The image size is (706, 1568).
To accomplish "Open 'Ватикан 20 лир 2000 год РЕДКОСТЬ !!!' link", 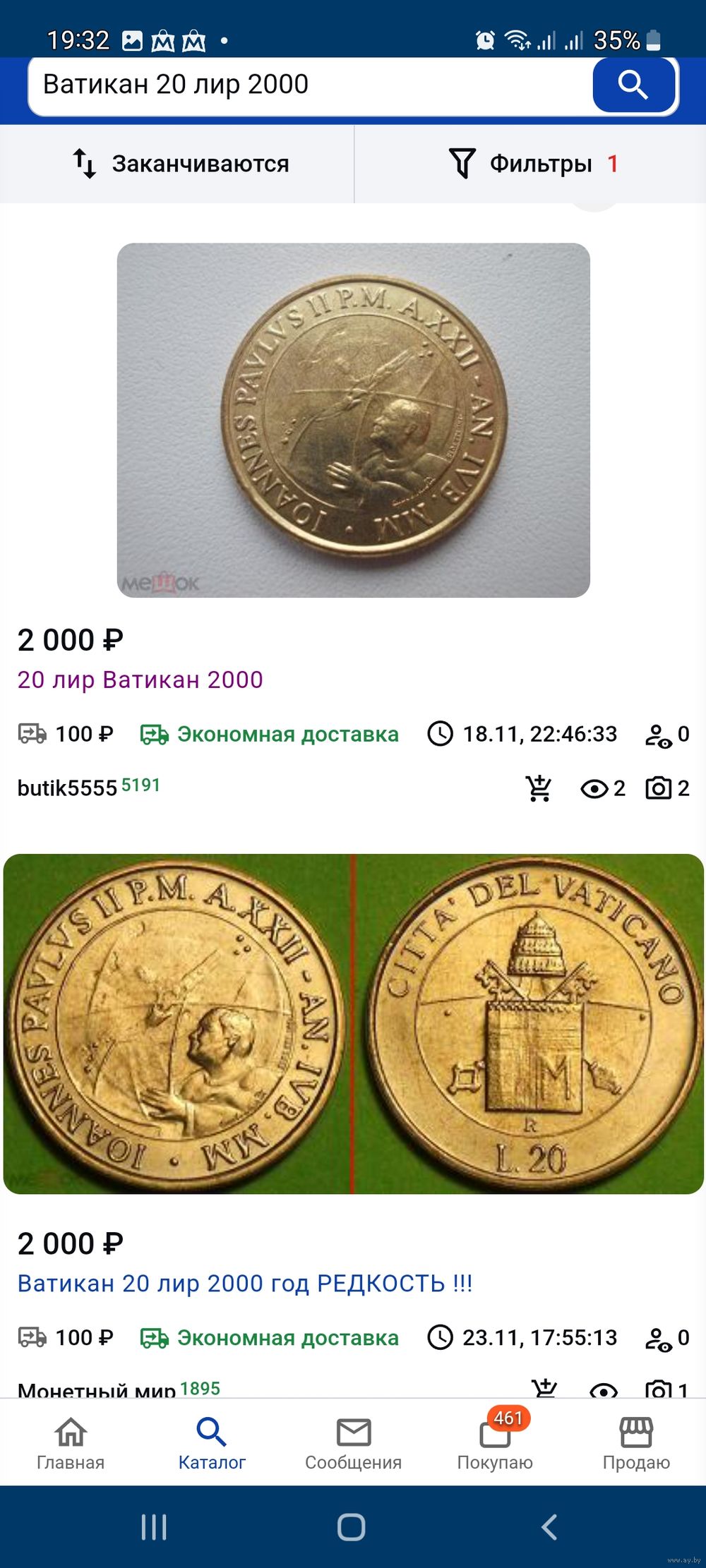I will (x=244, y=1283).
